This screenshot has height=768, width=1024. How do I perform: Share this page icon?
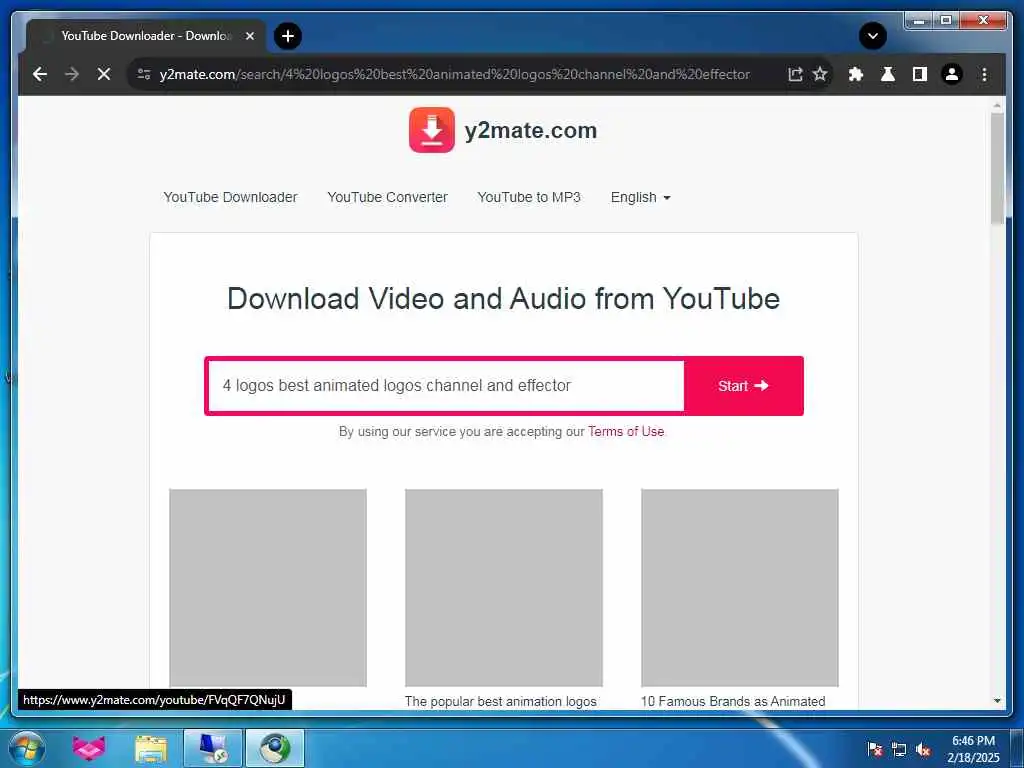(795, 74)
